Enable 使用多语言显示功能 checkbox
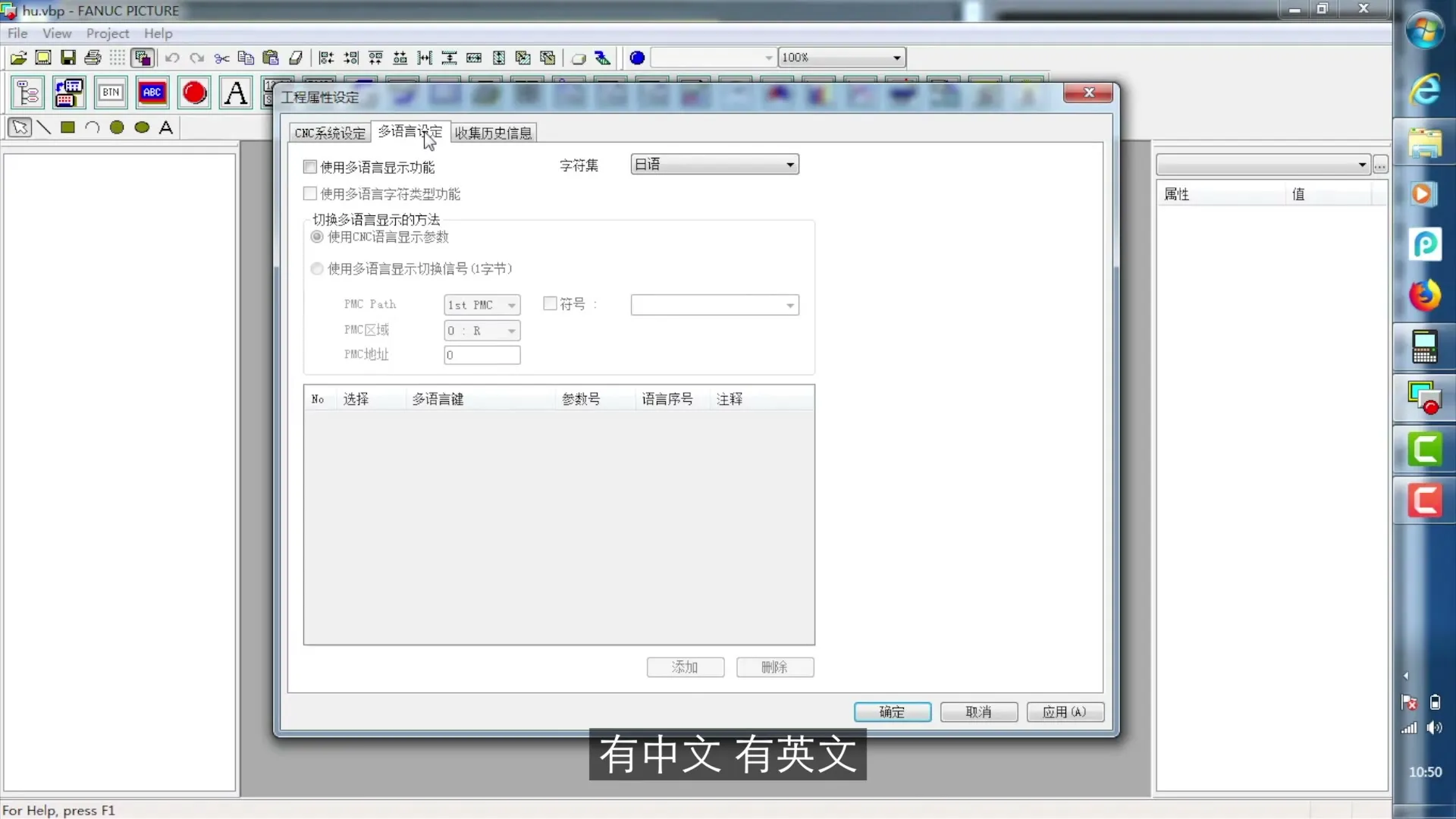The width and height of the screenshot is (1456, 819). (310, 167)
